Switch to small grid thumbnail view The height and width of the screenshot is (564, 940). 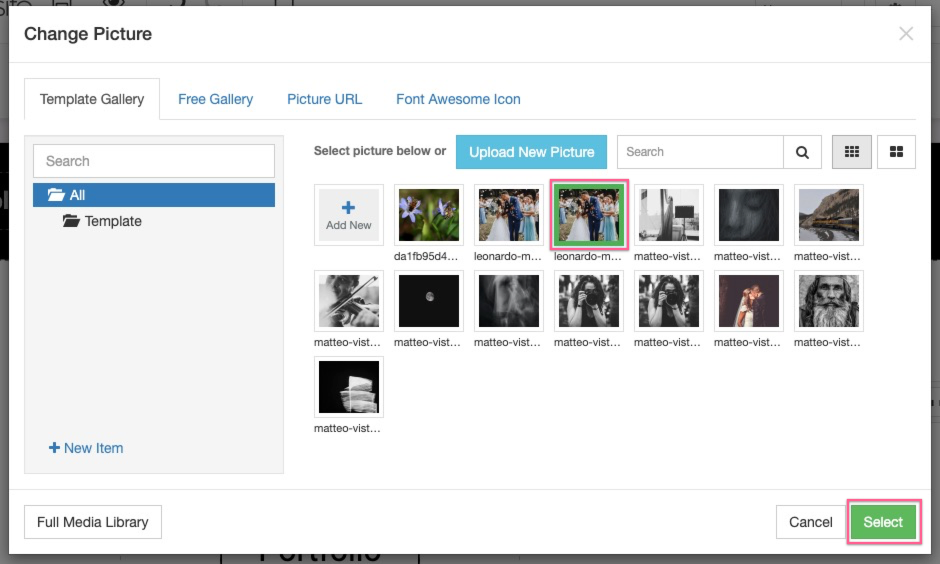[x=852, y=152]
